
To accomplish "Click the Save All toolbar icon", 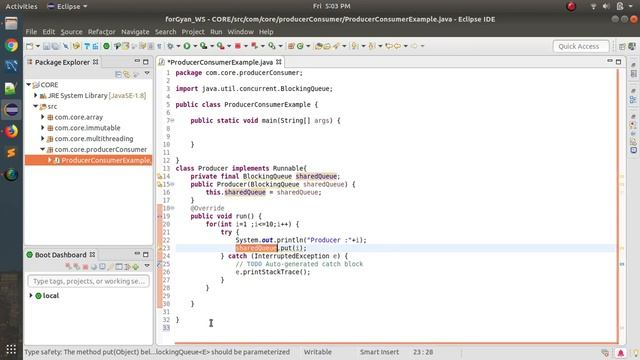I will [56, 46].
